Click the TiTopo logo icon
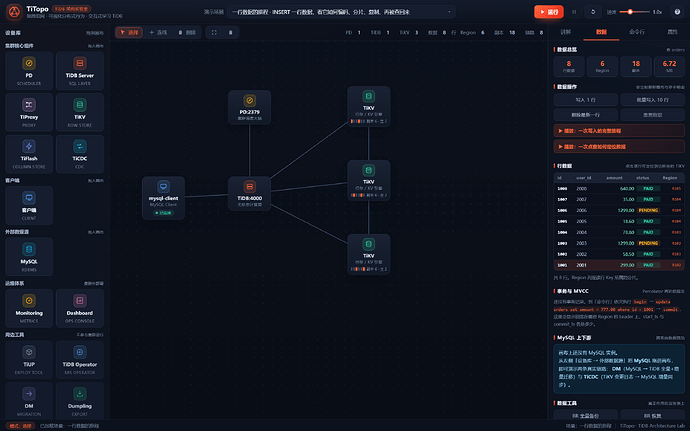The image size is (690, 431). click(x=14, y=12)
